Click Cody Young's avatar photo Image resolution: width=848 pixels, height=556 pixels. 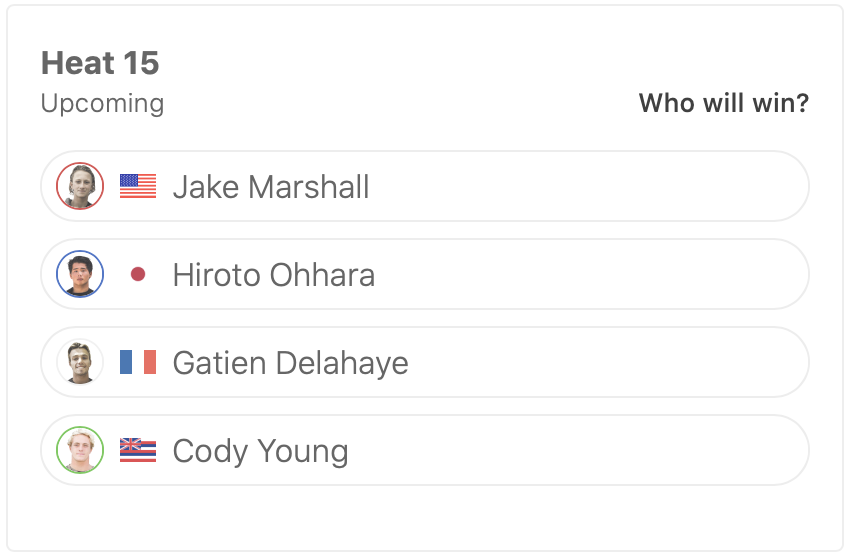(x=80, y=450)
